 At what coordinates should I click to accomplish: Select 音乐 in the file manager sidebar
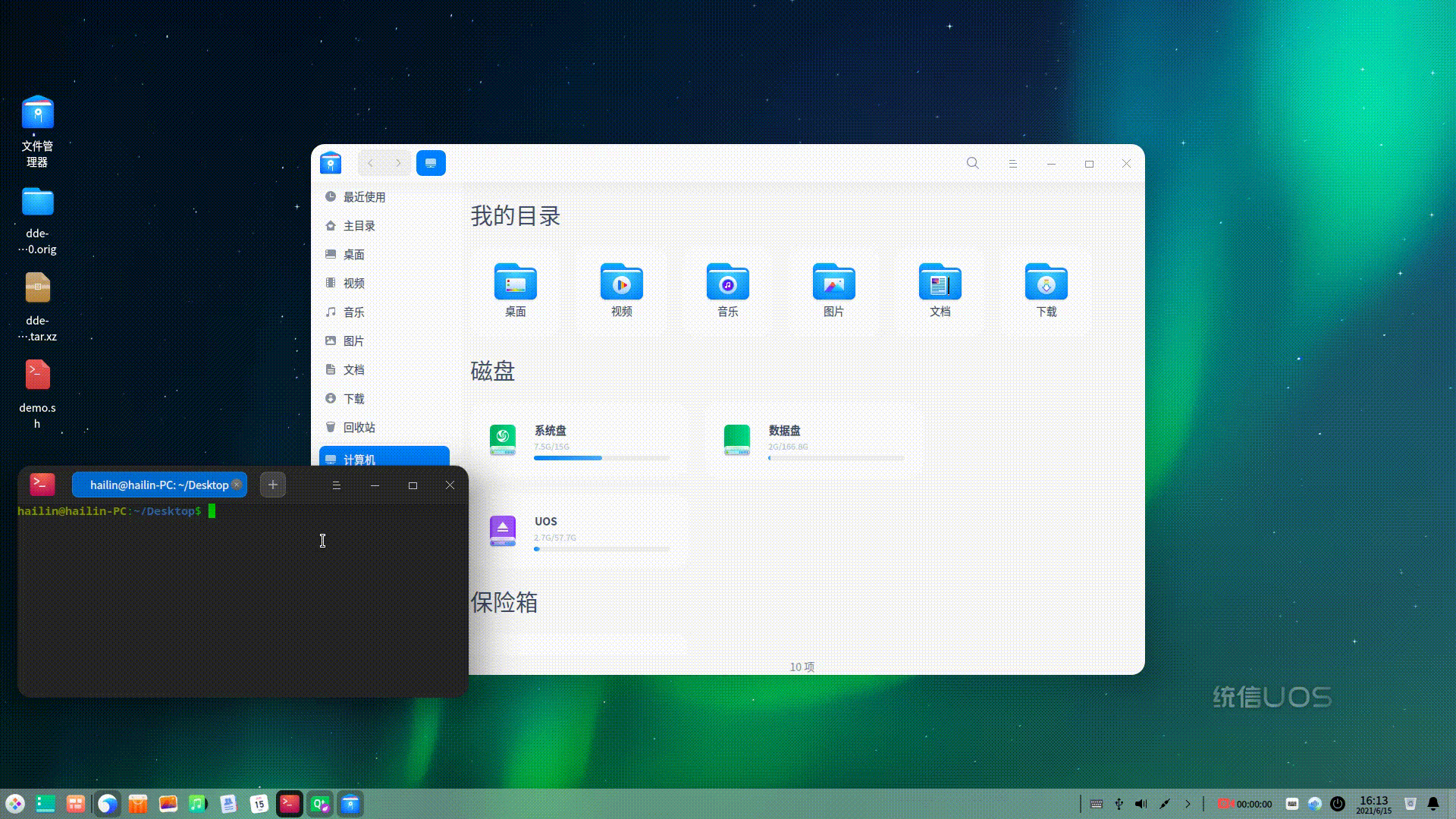tap(384, 312)
